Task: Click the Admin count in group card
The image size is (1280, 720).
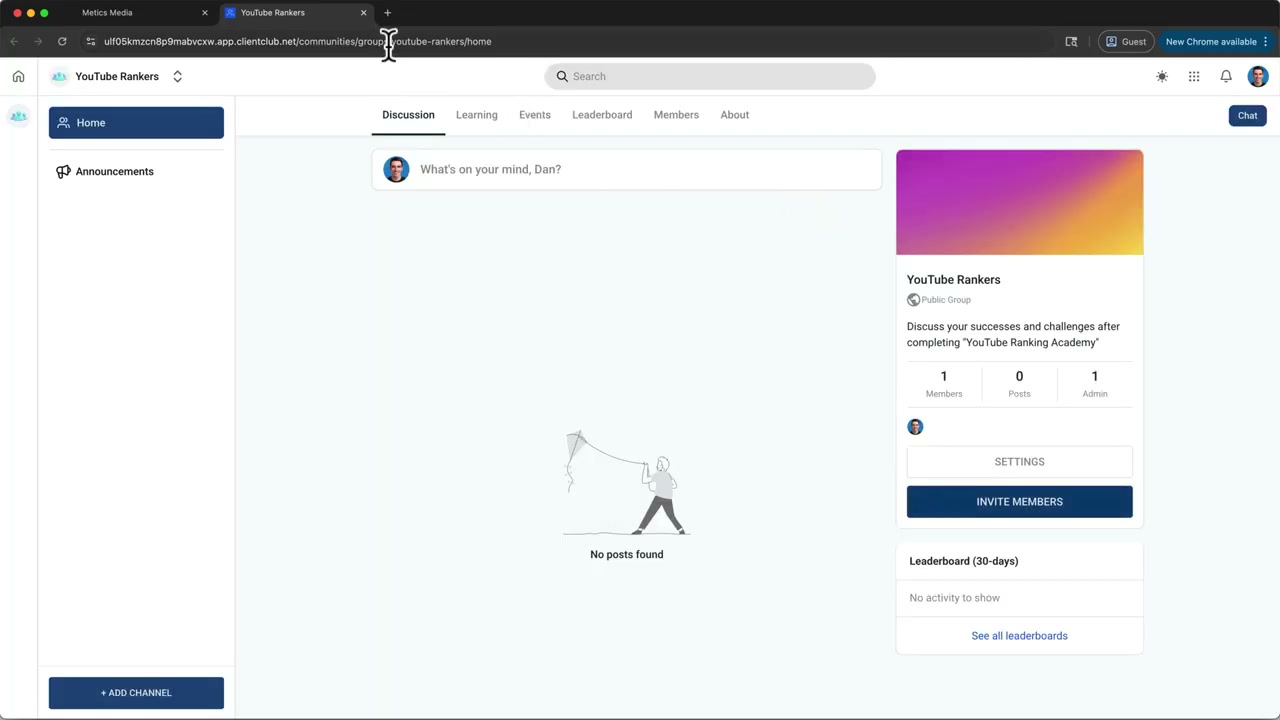Action: click(x=1095, y=384)
